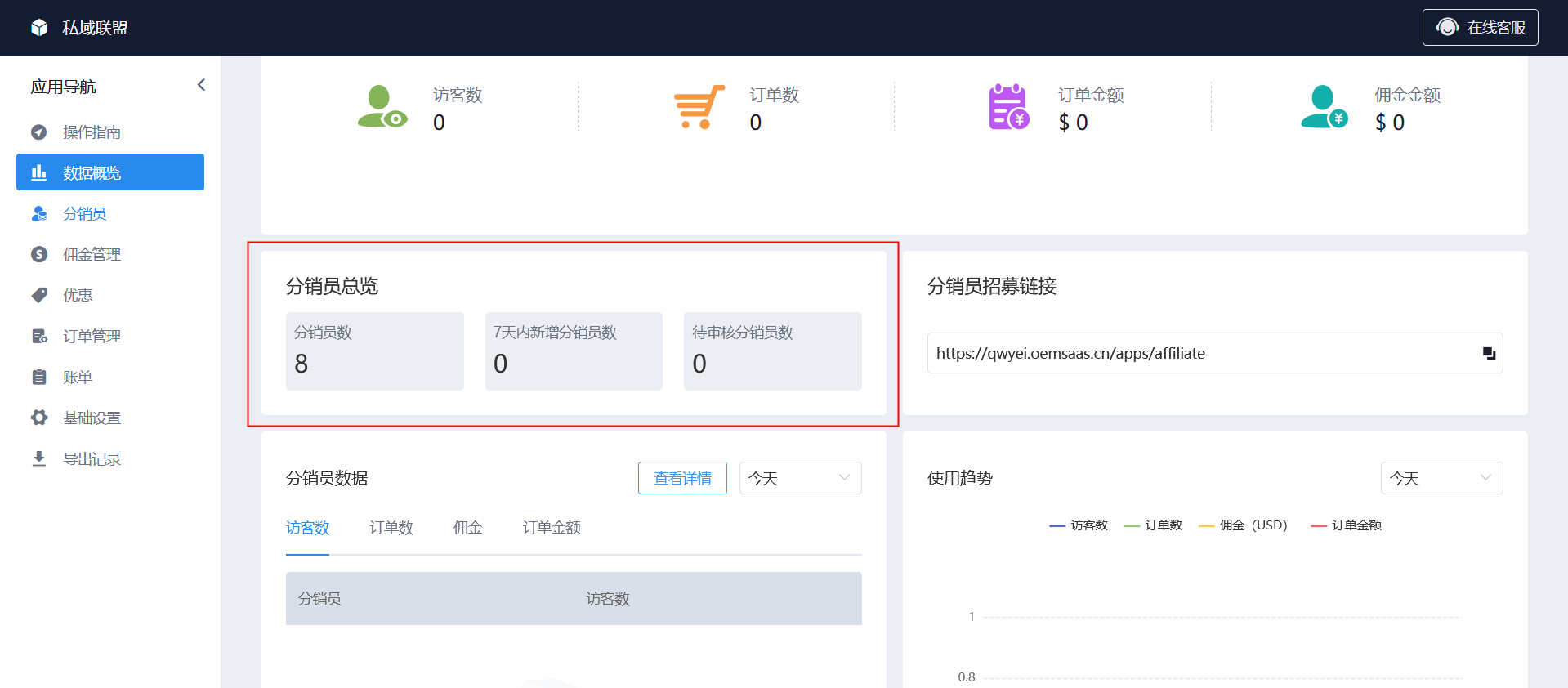The width and height of the screenshot is (1568, 688).
Task: Click the 分销员数 card showing 8
Action: [374, 351]
